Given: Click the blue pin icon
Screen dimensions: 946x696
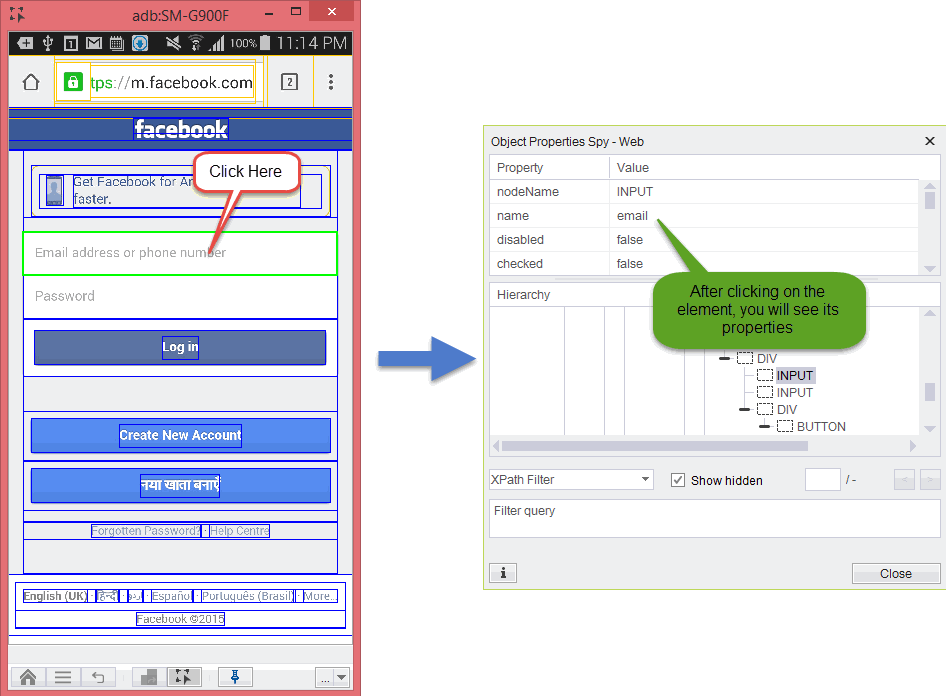Looking at the screenshot, I should click(235, 677).
